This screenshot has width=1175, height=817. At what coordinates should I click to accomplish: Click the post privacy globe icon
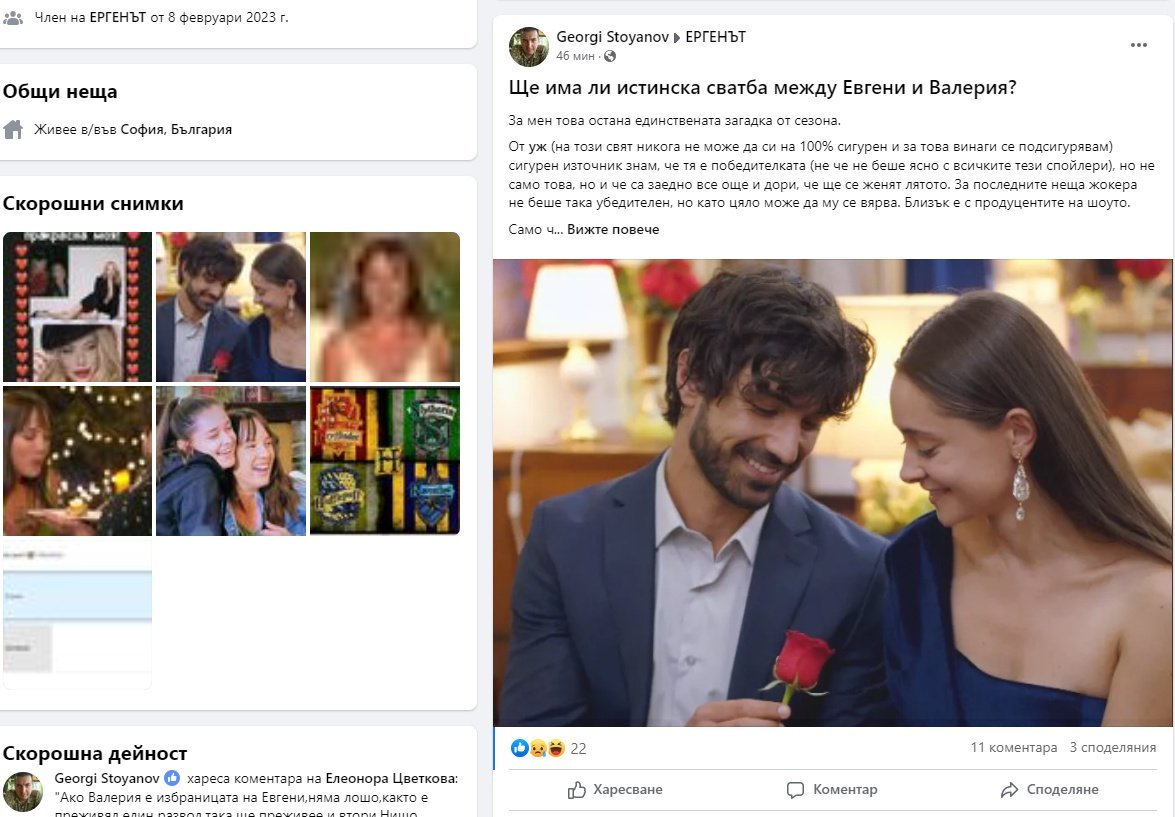611,56
